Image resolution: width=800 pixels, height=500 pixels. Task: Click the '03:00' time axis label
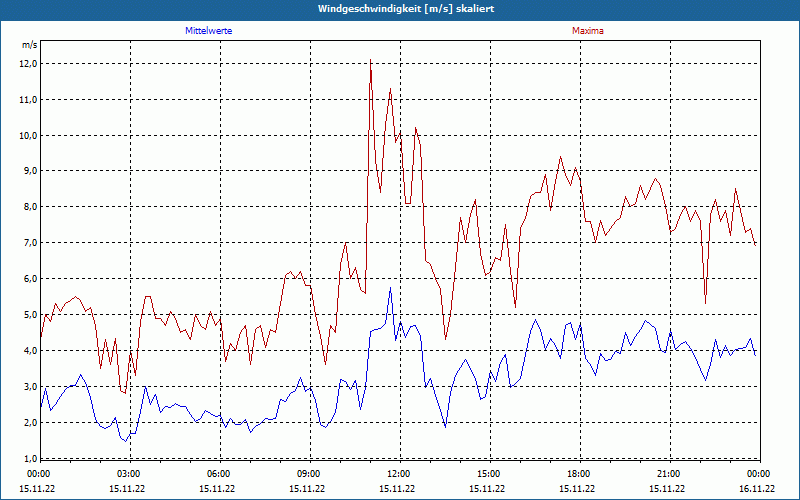pyautogui.click(x=130, y=473)
